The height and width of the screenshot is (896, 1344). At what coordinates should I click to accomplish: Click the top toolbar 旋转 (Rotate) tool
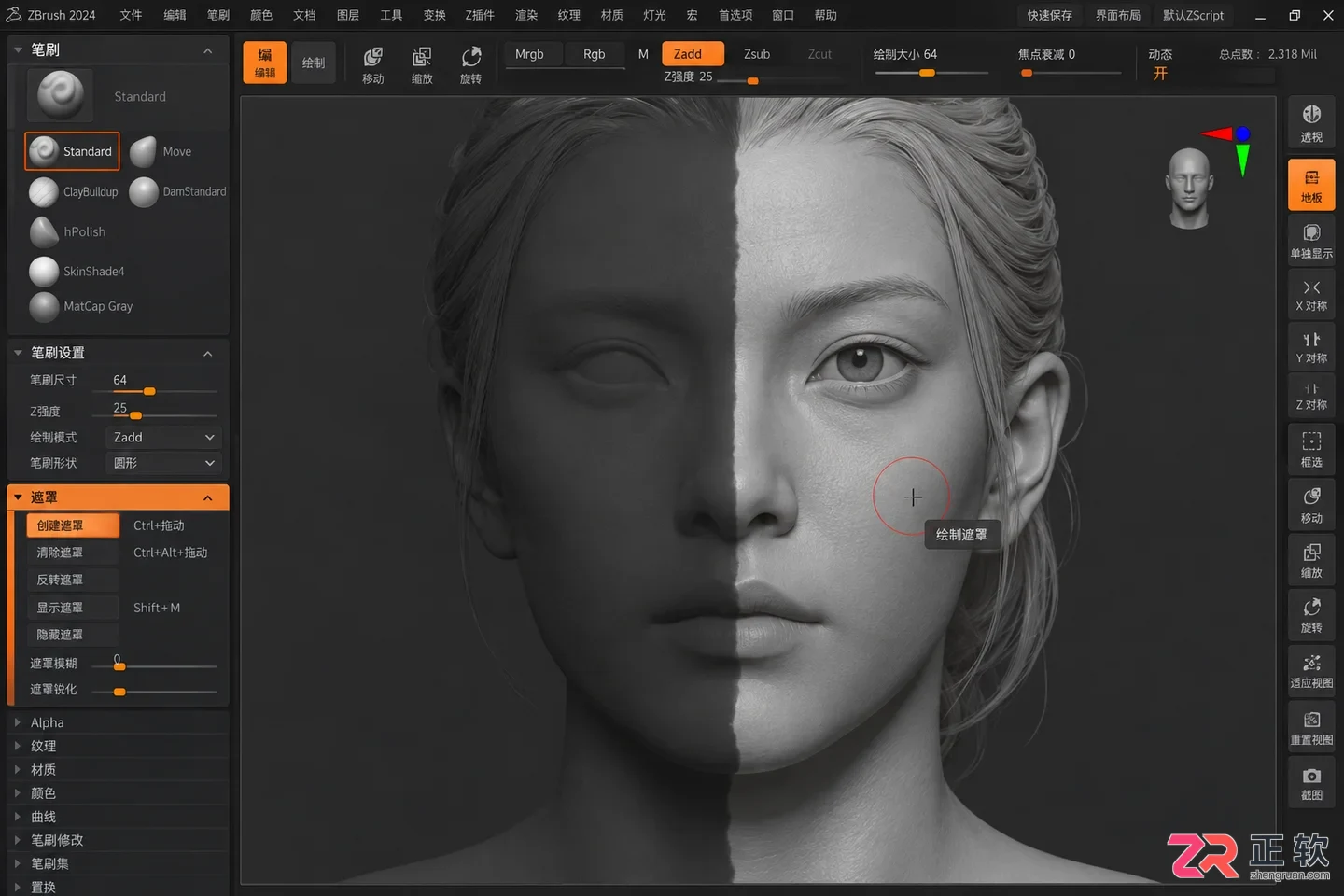pyautogui.click(x=470, y=65)
